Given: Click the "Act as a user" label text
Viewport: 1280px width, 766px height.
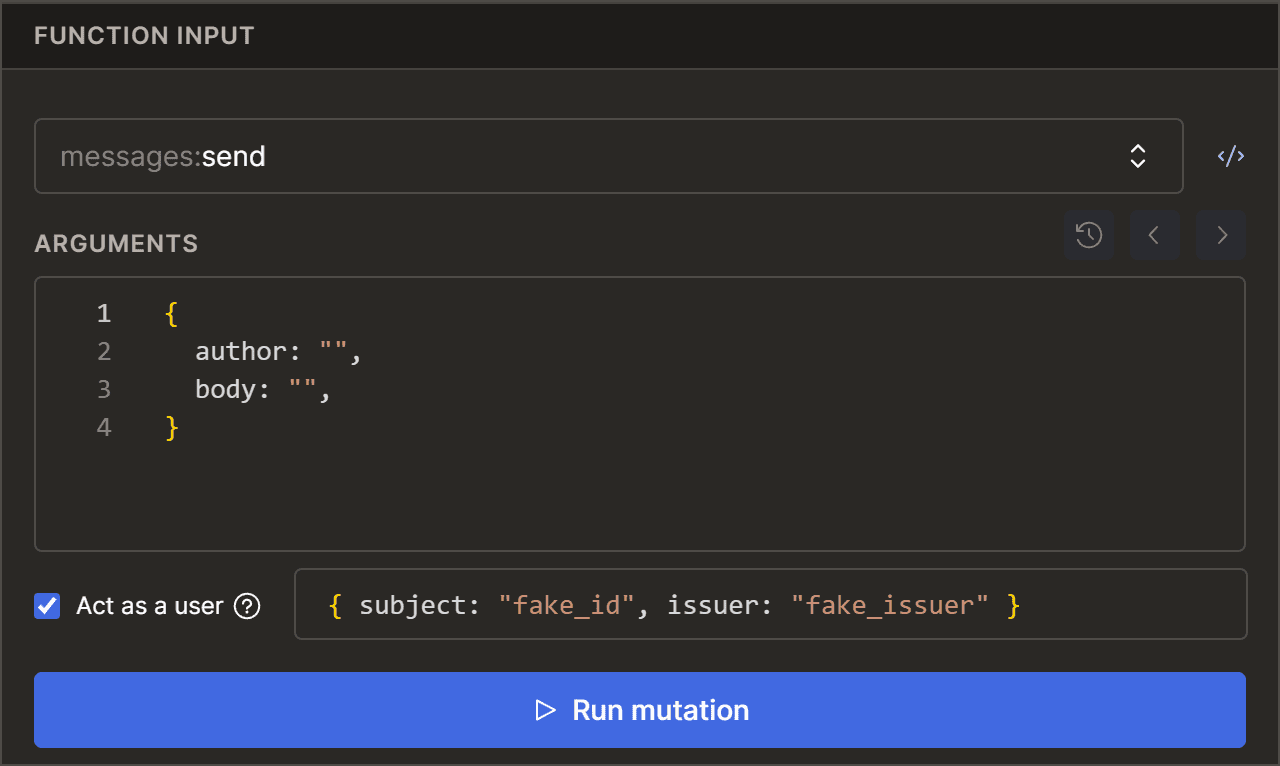Looking at the screenshot, I should click(x=149, y=606).
